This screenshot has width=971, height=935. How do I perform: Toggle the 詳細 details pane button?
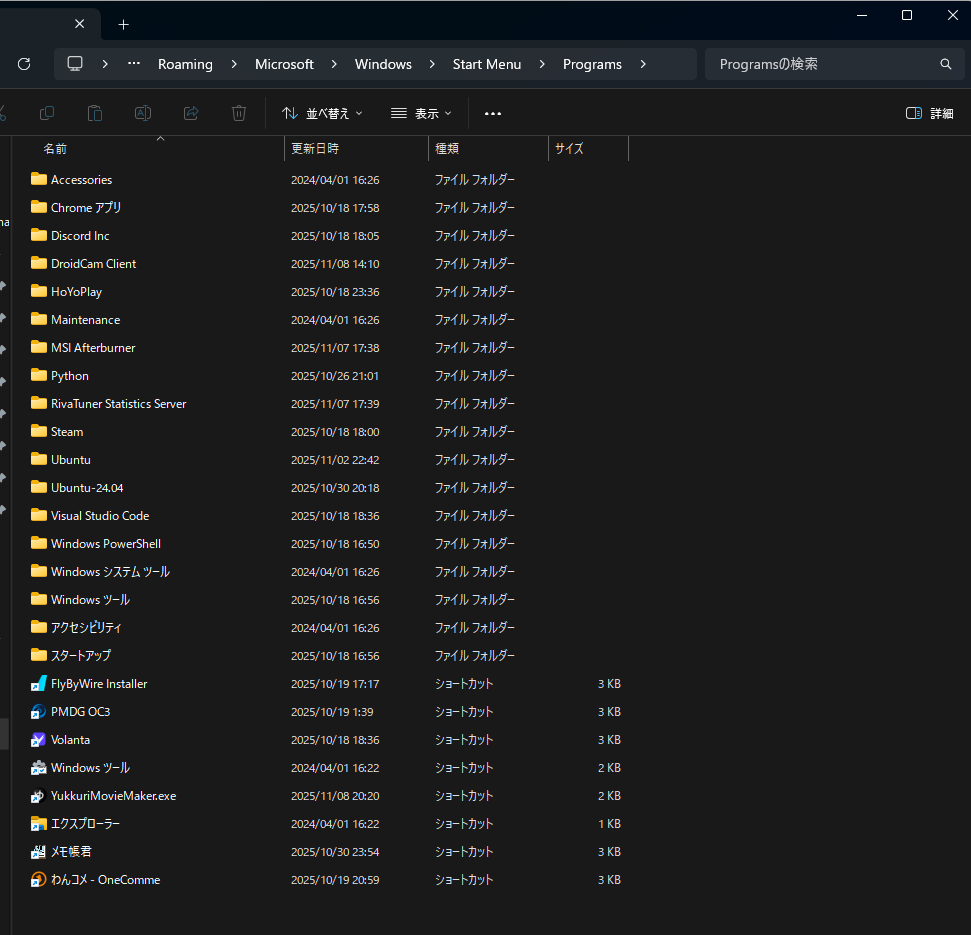[929, 113]
